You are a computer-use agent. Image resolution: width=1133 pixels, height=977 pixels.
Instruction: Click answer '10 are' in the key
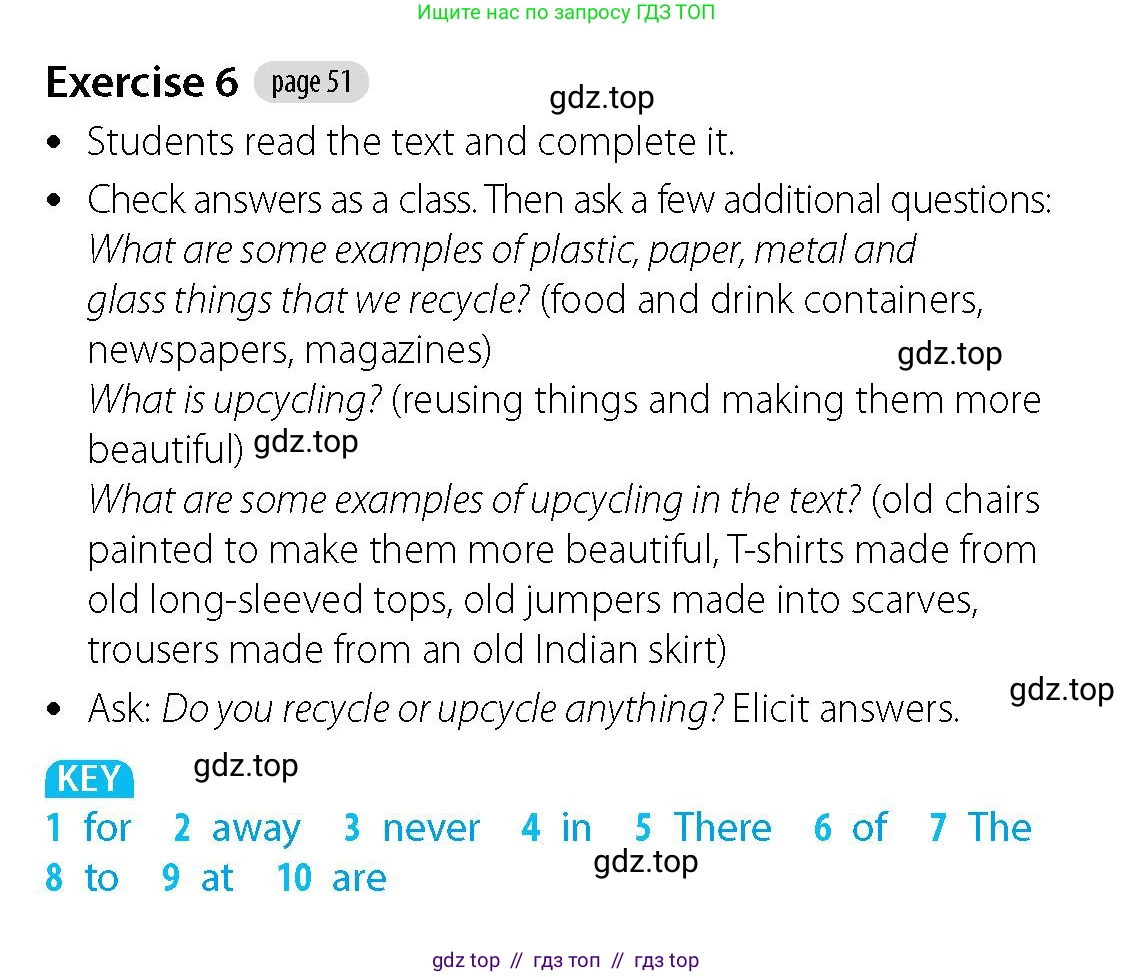(x=332, y=877)
